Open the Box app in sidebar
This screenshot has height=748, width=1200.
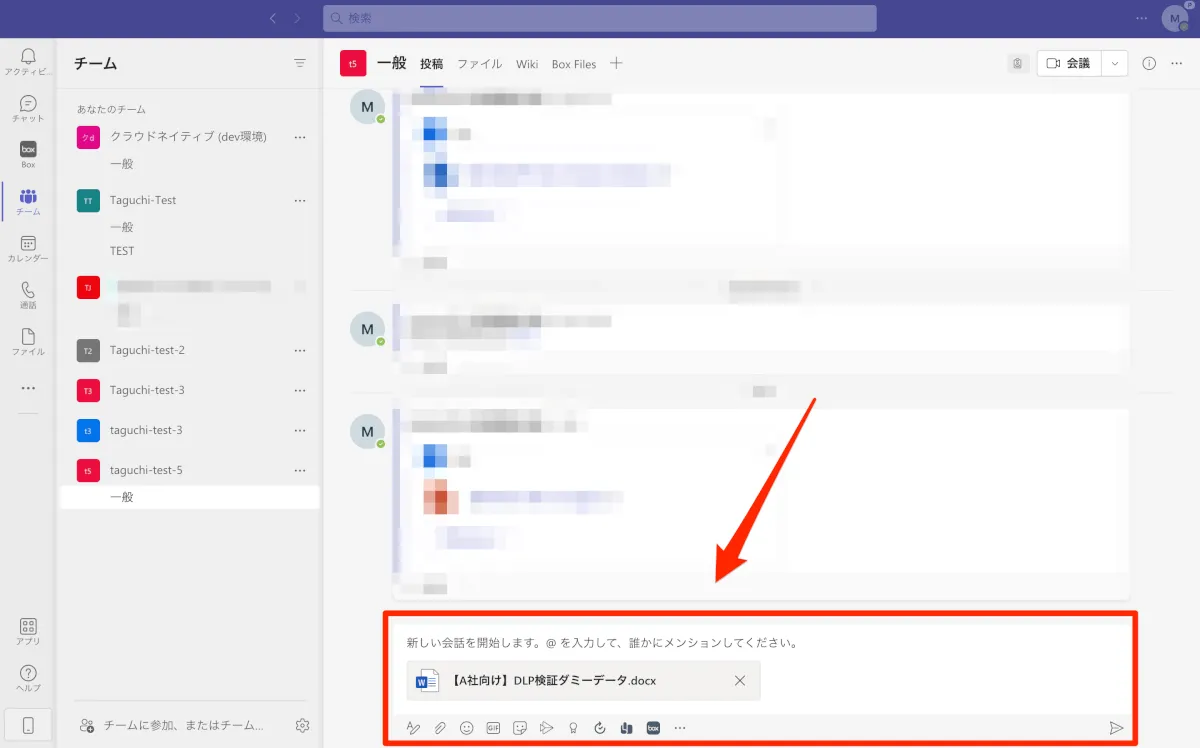pyautogui.click(x=28, y=154)
